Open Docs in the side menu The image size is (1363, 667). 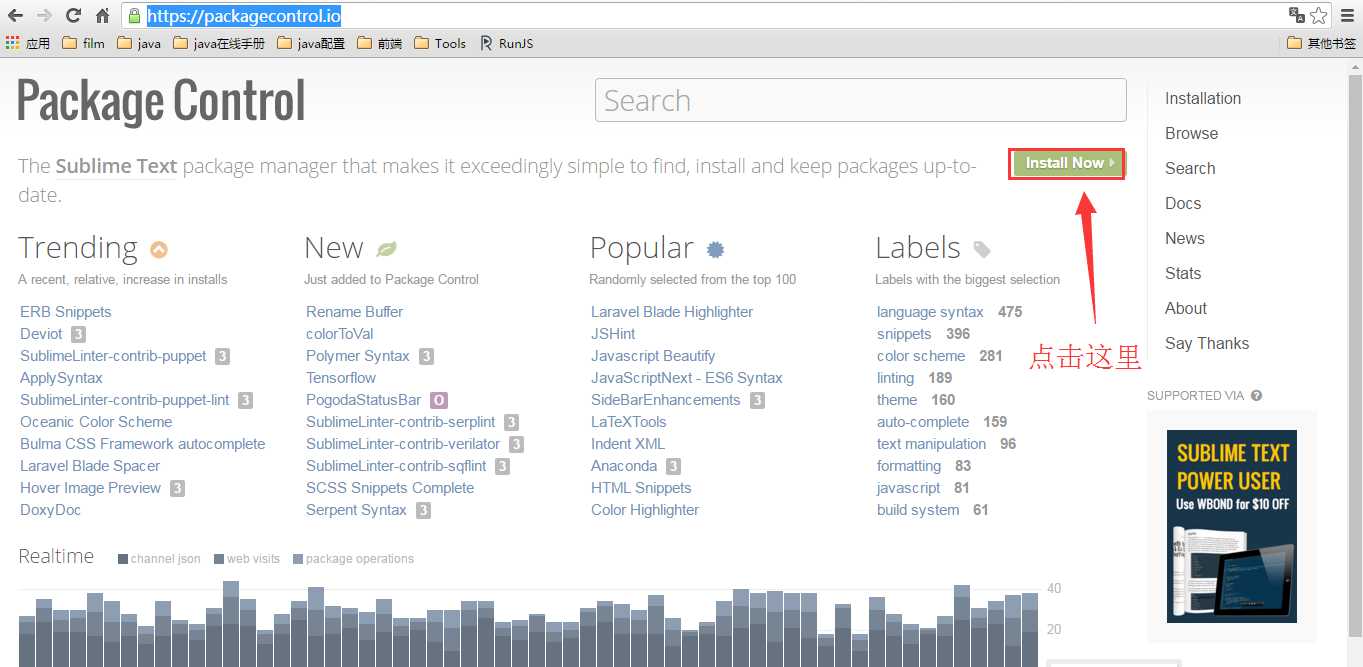(x=1183, y=203)
